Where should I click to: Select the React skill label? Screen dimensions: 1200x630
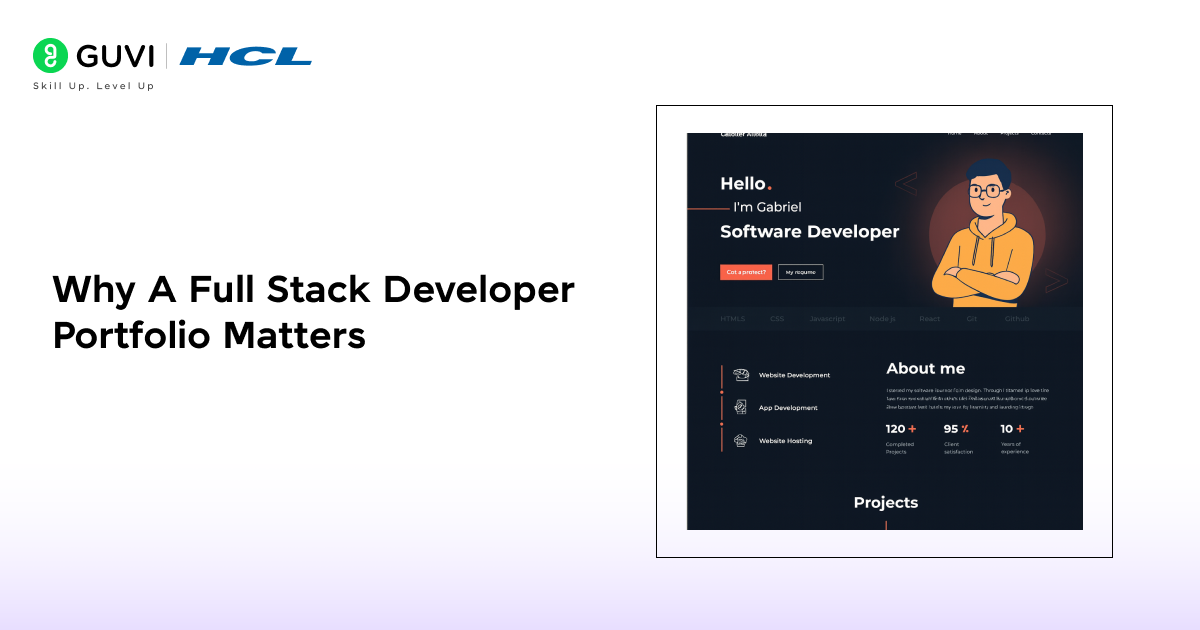click(x=929, y=319)
